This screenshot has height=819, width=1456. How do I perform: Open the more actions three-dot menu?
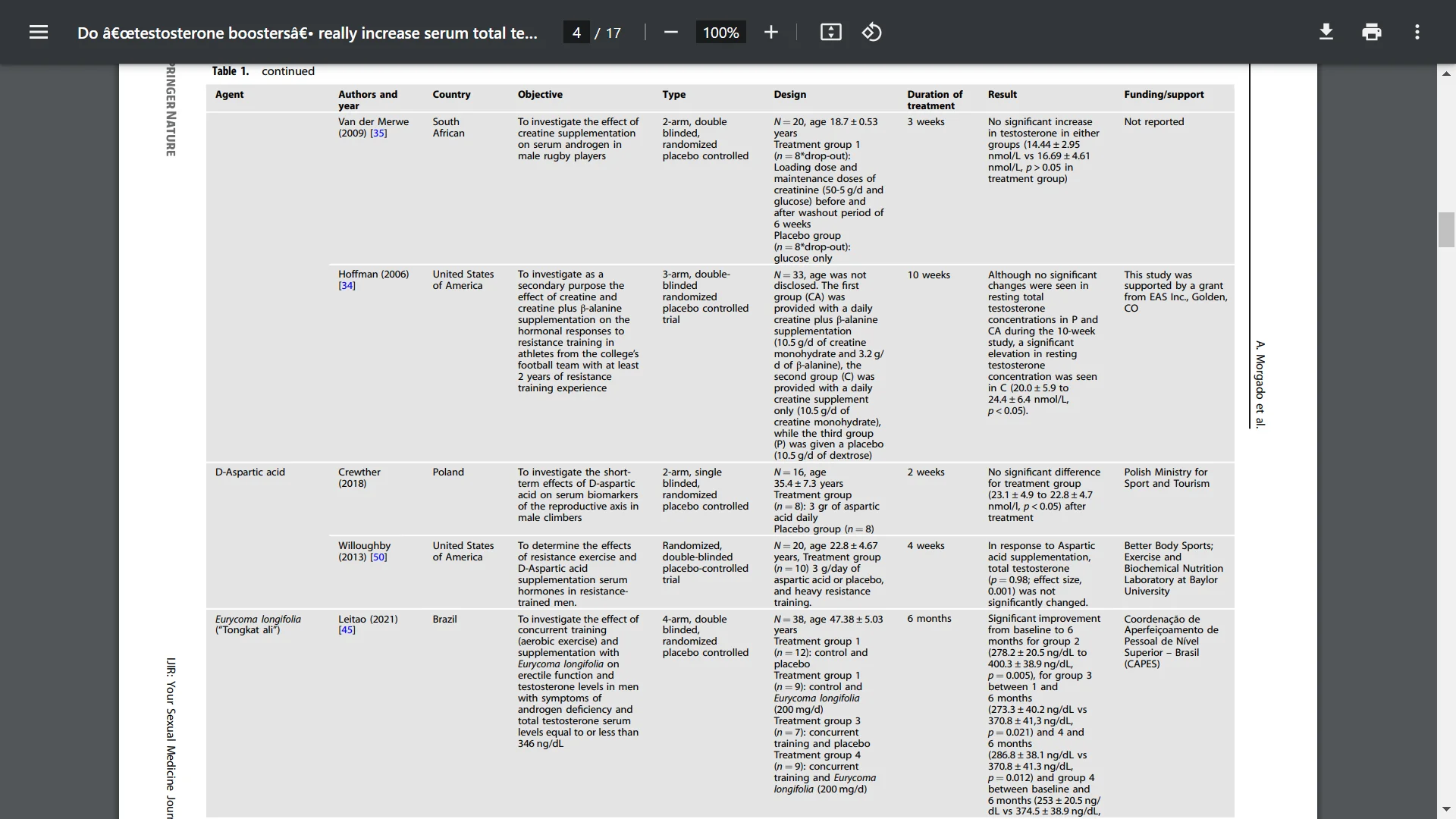pyautogui.click(x=1417, y=32)
